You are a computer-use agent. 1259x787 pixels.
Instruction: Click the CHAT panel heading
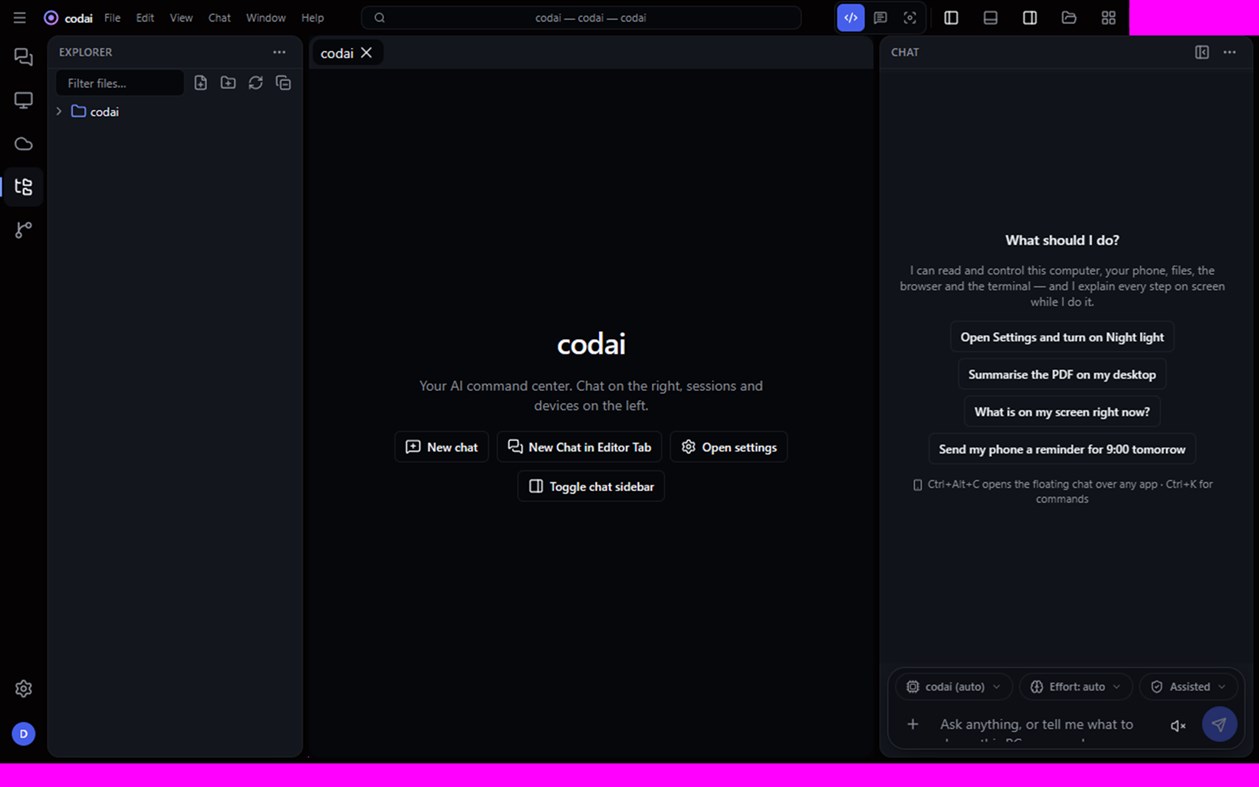pyautogui.click(x=905, y=52)
